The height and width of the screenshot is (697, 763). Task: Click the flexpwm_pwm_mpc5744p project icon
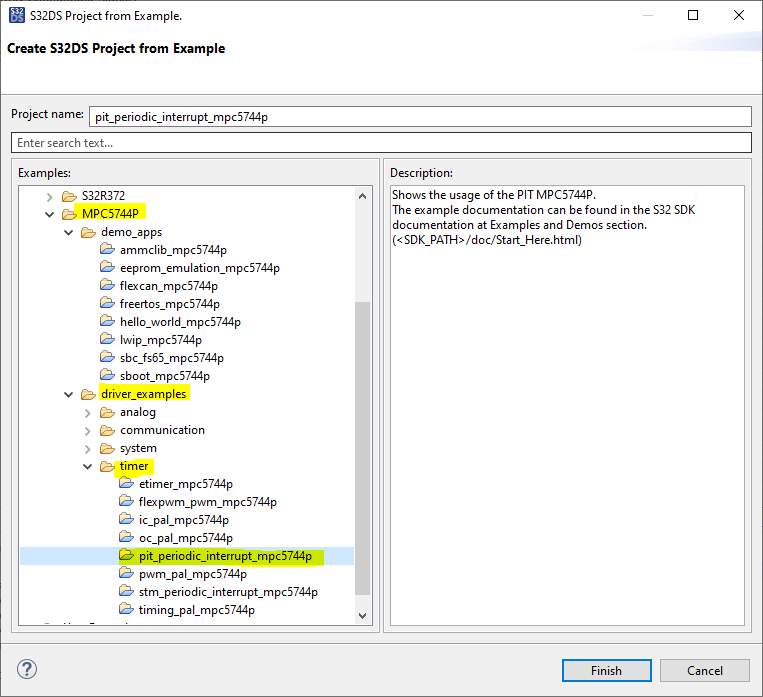(126, 501)
